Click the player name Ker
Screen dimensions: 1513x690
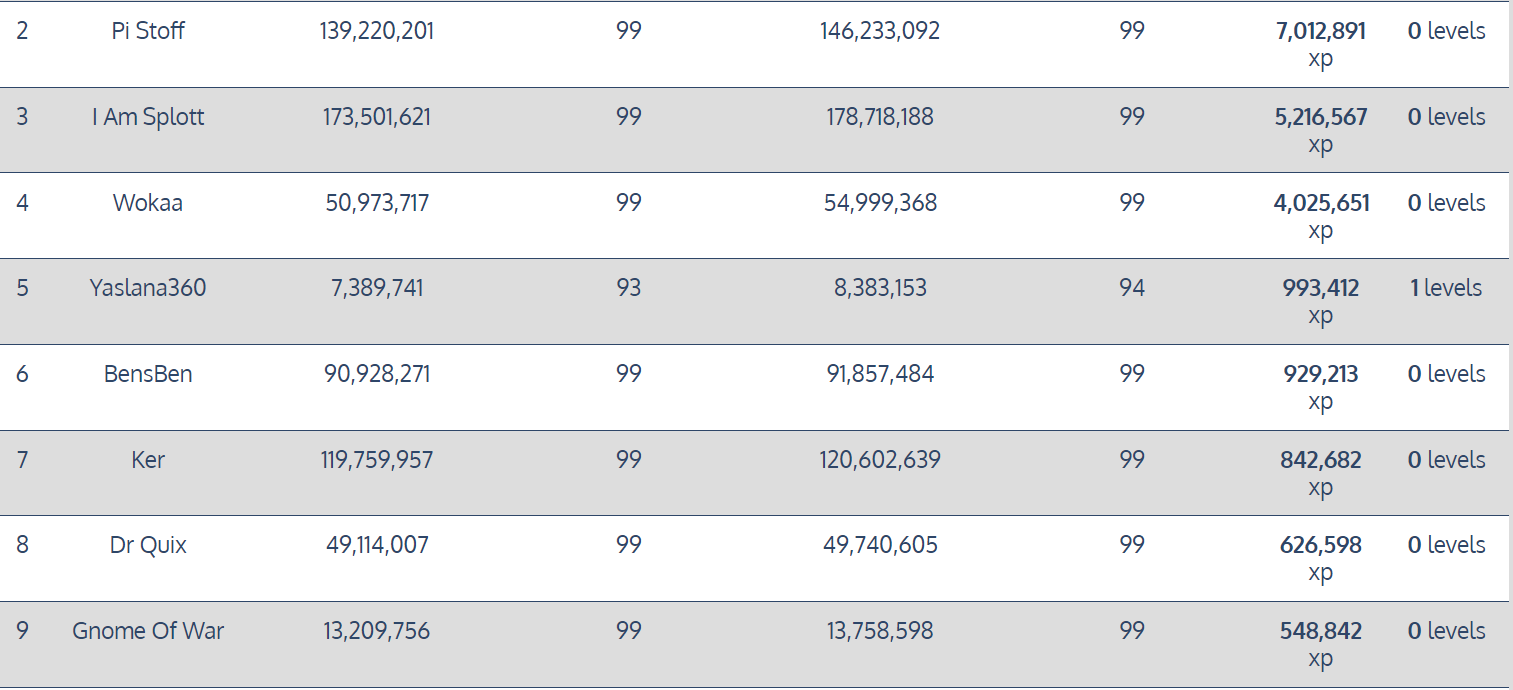point(148,460)
